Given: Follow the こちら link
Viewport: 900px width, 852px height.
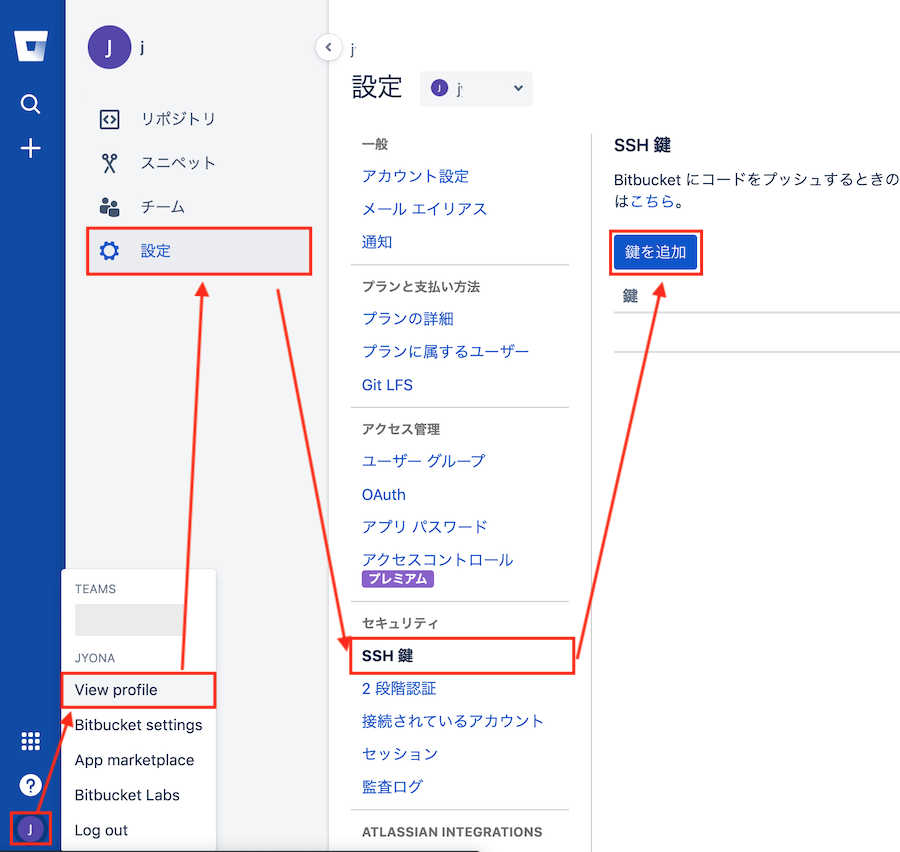Looking at the screenshot, I should click(652, 201).
